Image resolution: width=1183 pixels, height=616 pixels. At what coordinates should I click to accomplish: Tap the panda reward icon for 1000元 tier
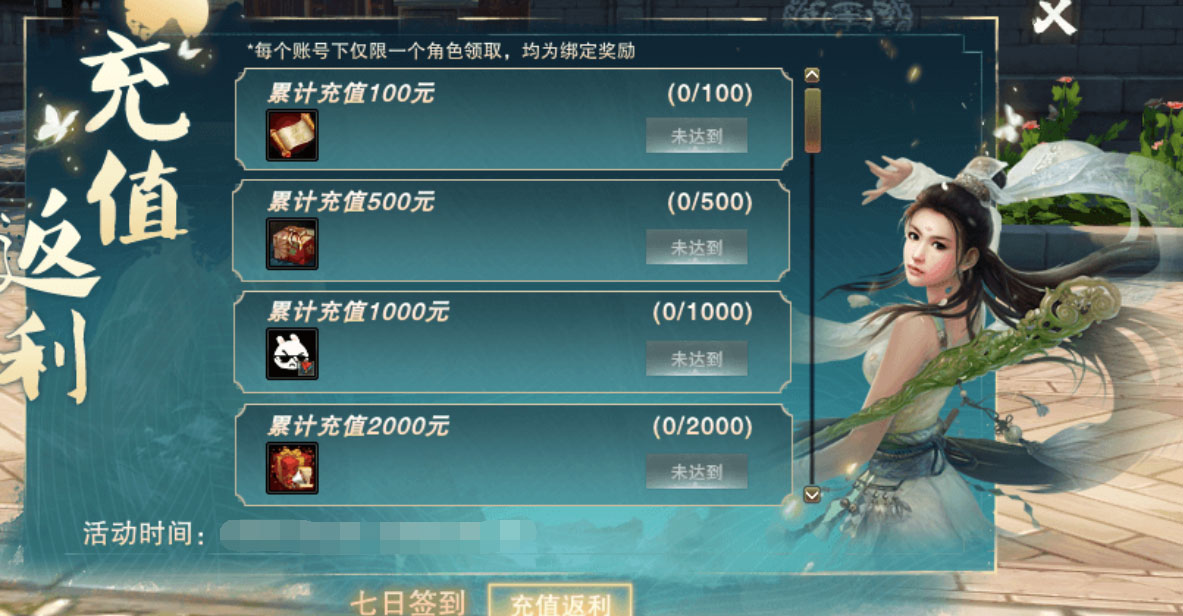tap(292, 354)
